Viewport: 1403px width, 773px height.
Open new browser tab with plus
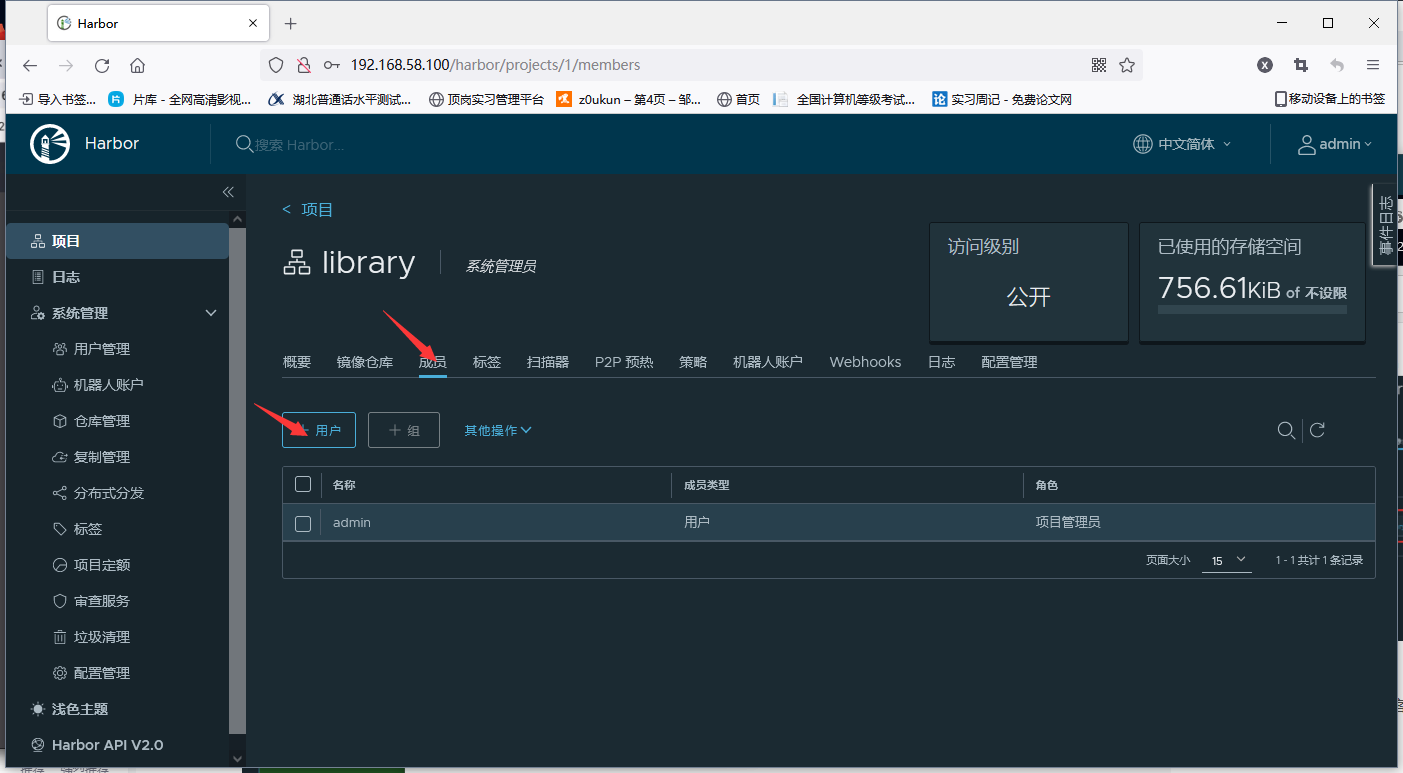pos(291,23)
